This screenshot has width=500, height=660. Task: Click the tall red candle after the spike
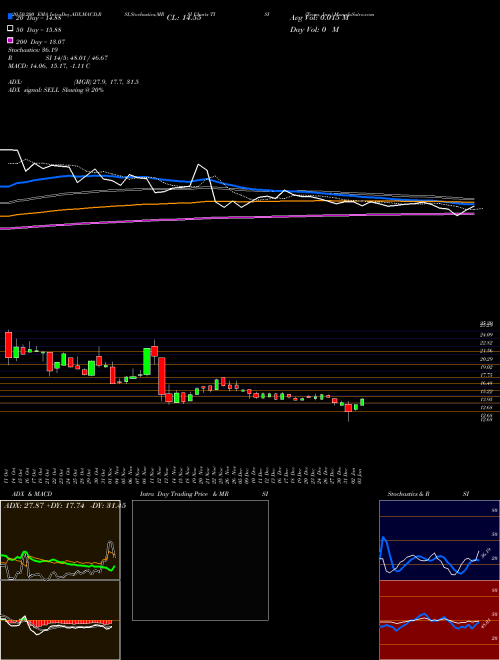click(x=162, y=376)
